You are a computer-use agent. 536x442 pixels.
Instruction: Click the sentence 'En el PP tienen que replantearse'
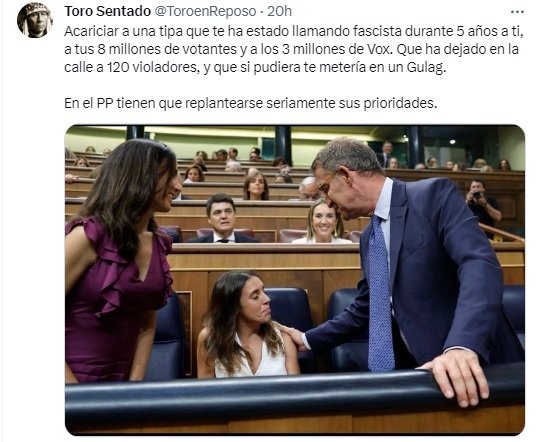coord(251,103)
